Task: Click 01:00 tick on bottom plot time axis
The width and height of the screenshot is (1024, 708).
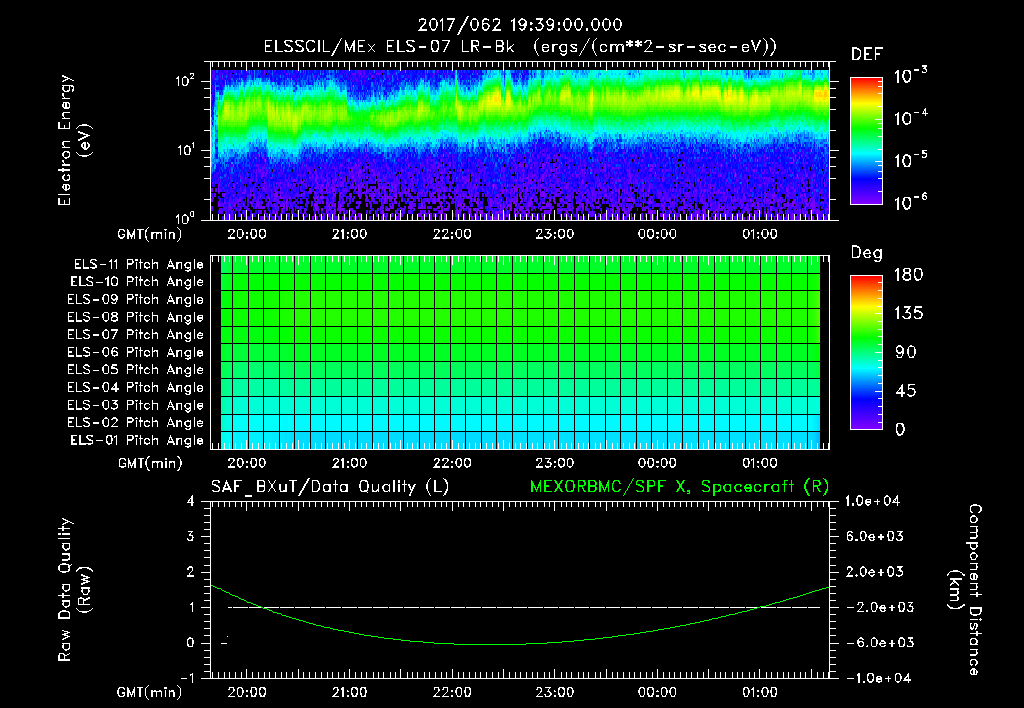Action: 760,692
